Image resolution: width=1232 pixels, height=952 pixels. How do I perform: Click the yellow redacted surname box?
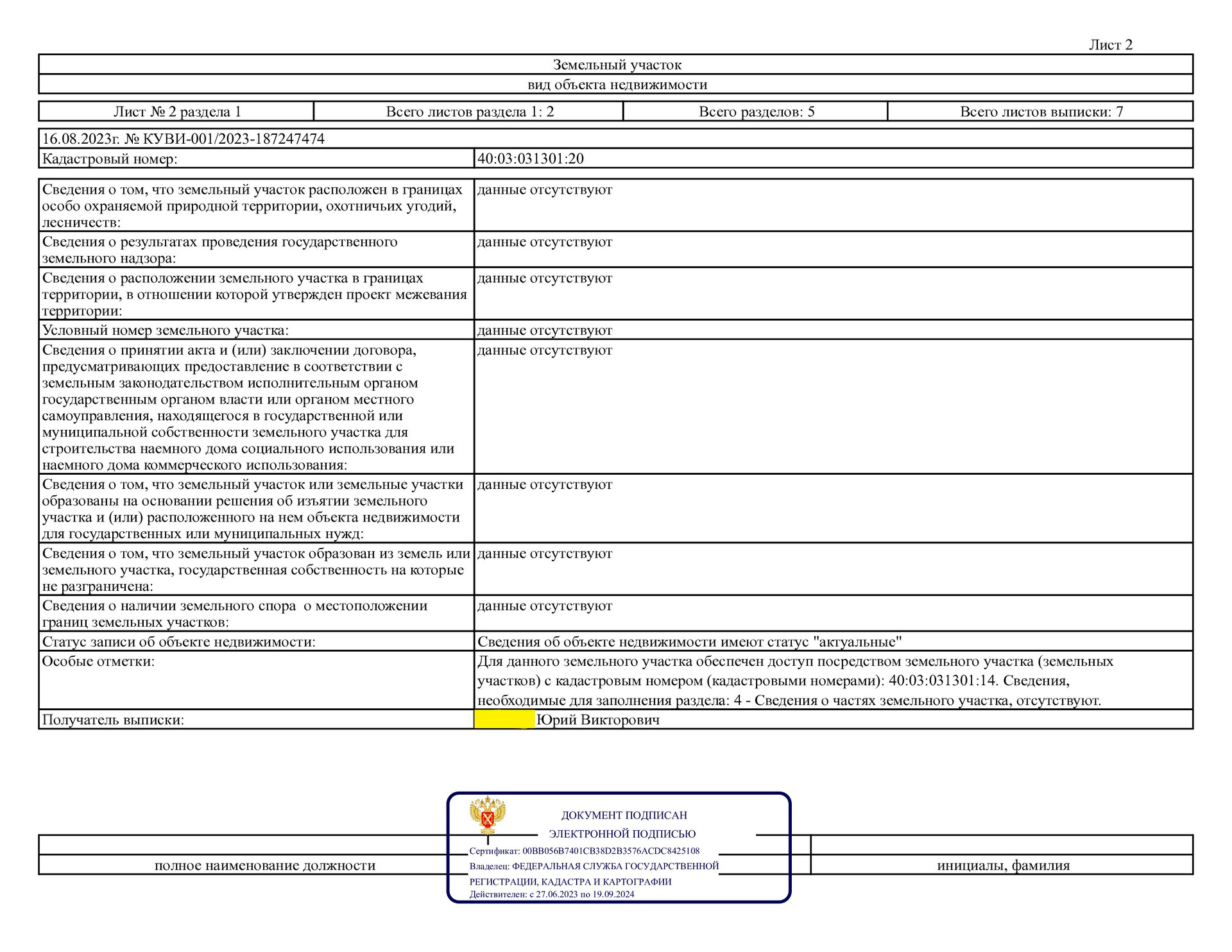[x=504, y=720]
